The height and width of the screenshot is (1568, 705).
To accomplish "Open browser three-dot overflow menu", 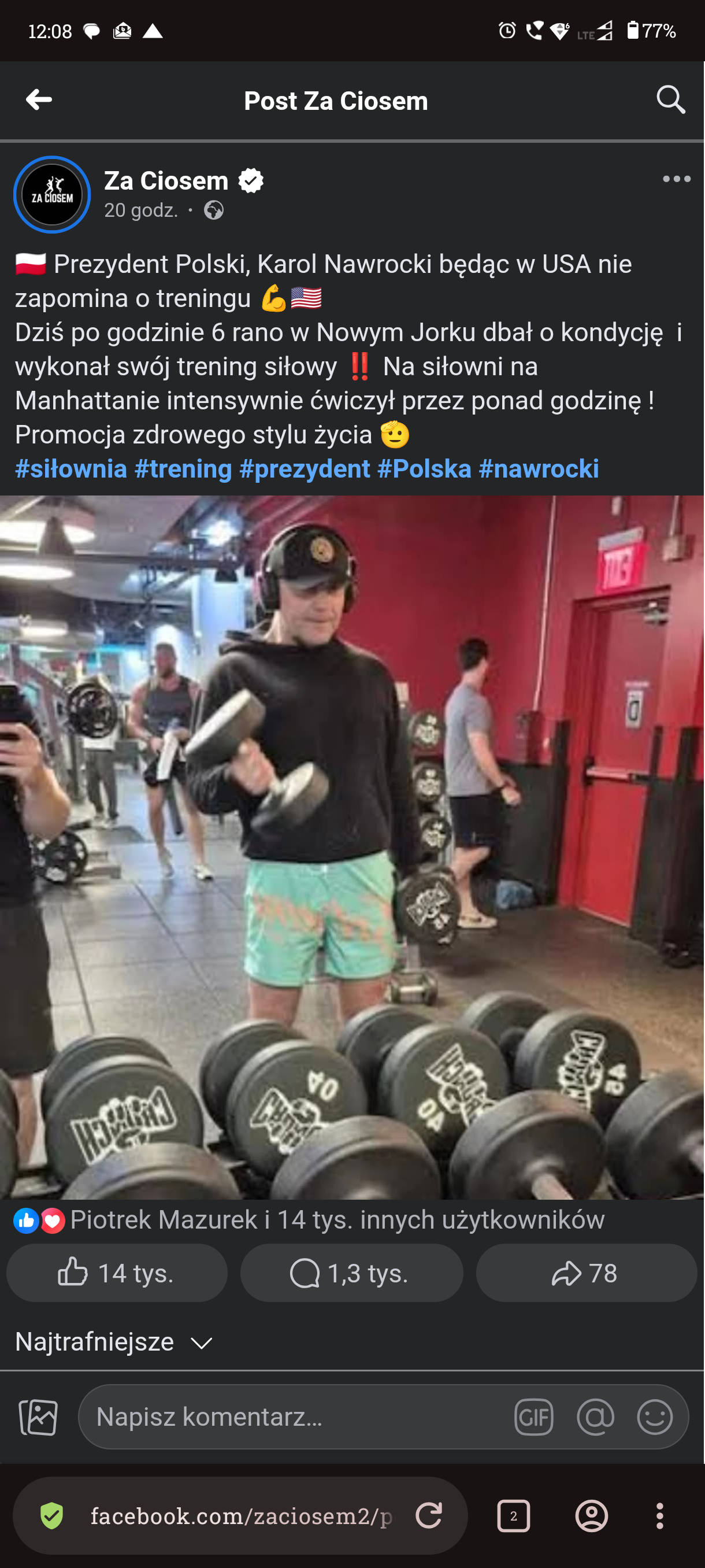I will [x=659, y=1515].
